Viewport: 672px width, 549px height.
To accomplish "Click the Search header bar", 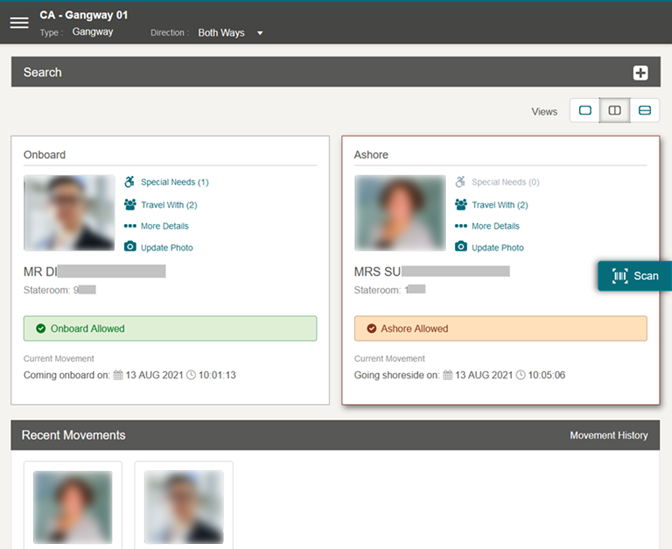I will 336,72.
